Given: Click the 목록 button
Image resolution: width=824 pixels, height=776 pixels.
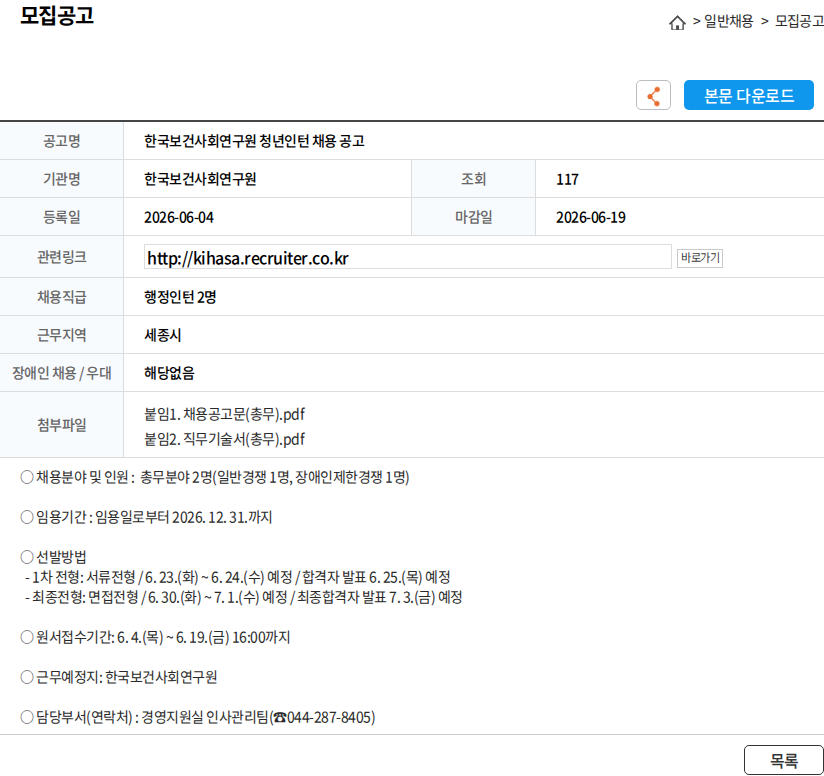Looking at the screenshot, I should coord(784,760).
